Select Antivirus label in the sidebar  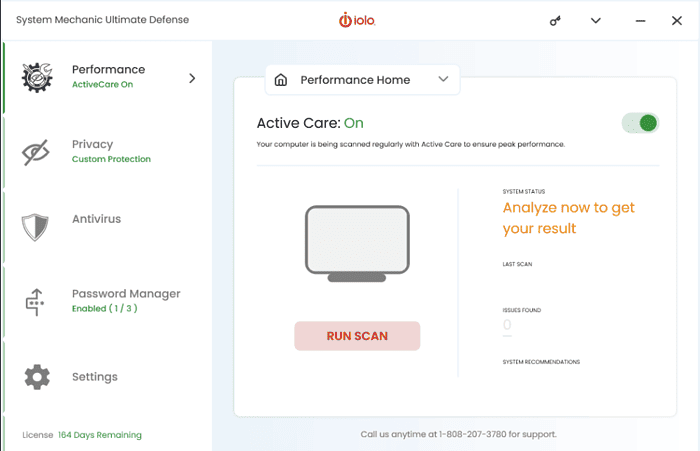click(x=96, y=219)
